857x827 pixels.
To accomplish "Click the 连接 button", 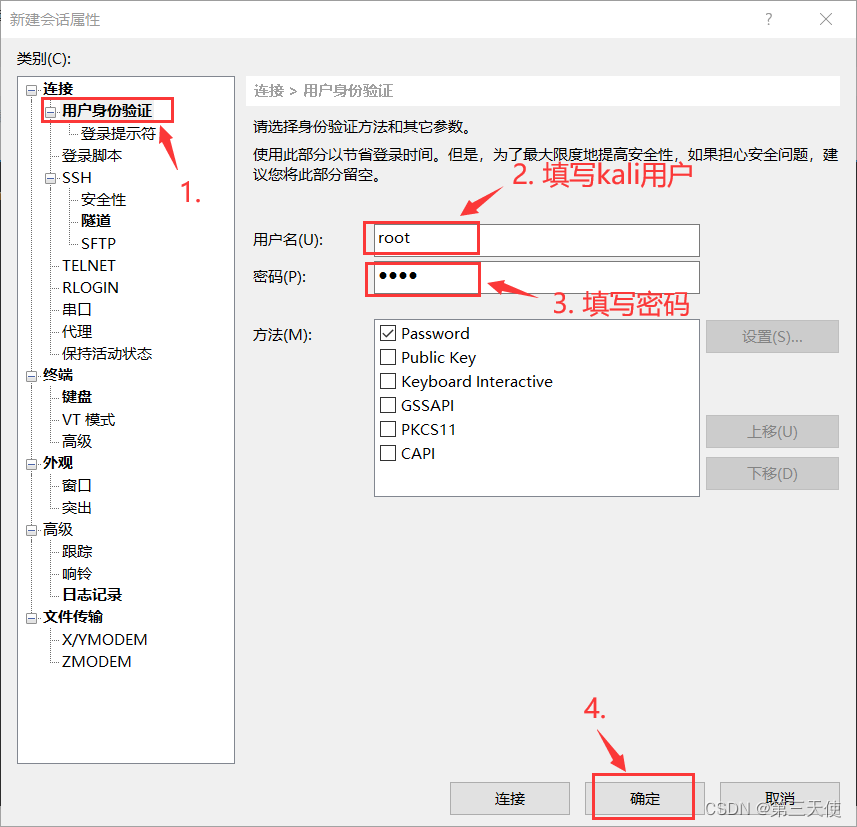I will pos(510,798).
